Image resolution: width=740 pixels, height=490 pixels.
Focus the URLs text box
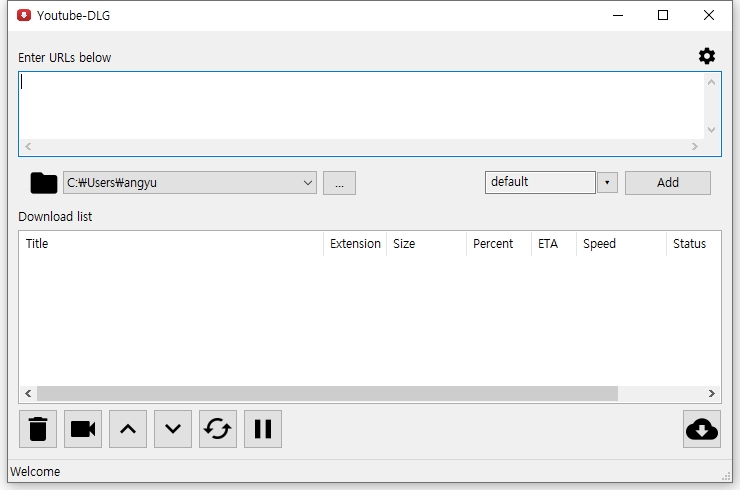(362, 106)
